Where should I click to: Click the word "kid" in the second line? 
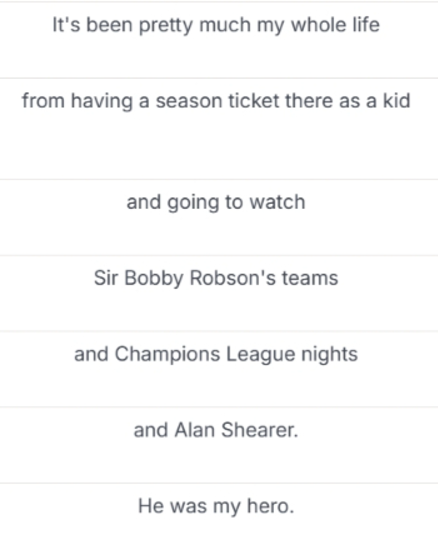(397, 101)
